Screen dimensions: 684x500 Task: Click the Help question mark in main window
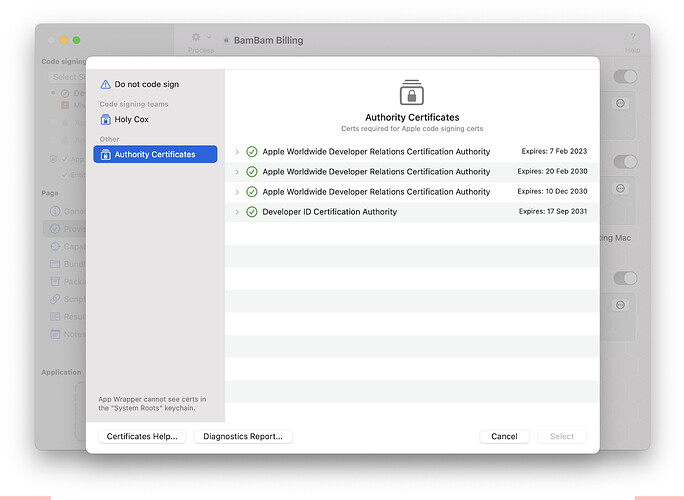coord(633,37)
